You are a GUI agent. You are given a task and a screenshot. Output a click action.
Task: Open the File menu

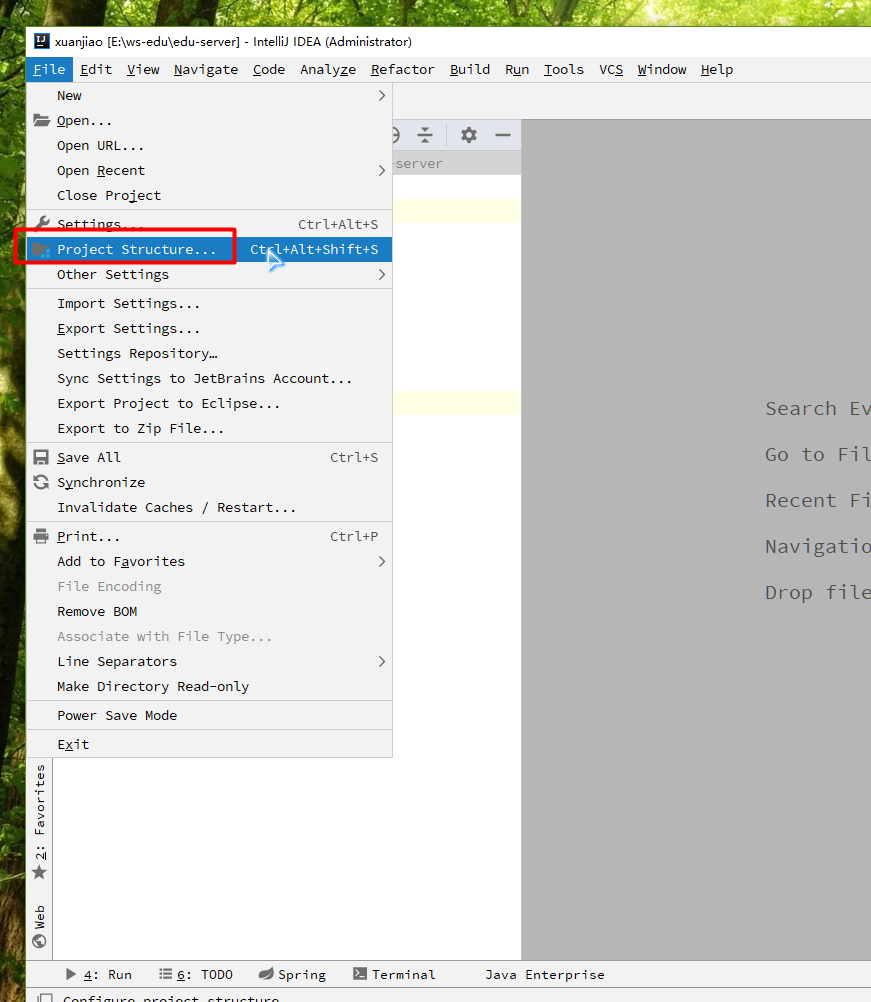49,70
